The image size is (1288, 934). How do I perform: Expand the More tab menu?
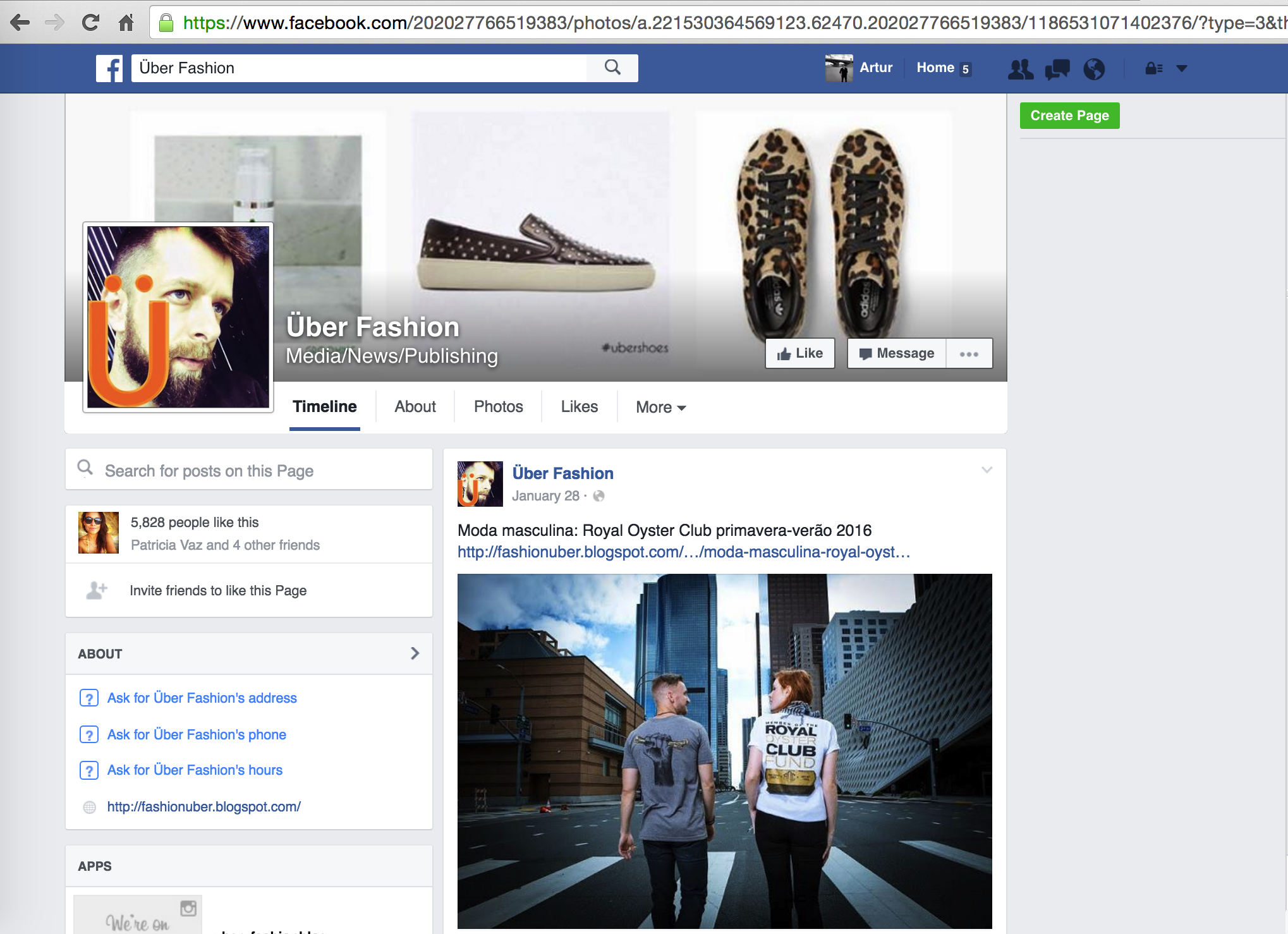[x=660, y=408]
